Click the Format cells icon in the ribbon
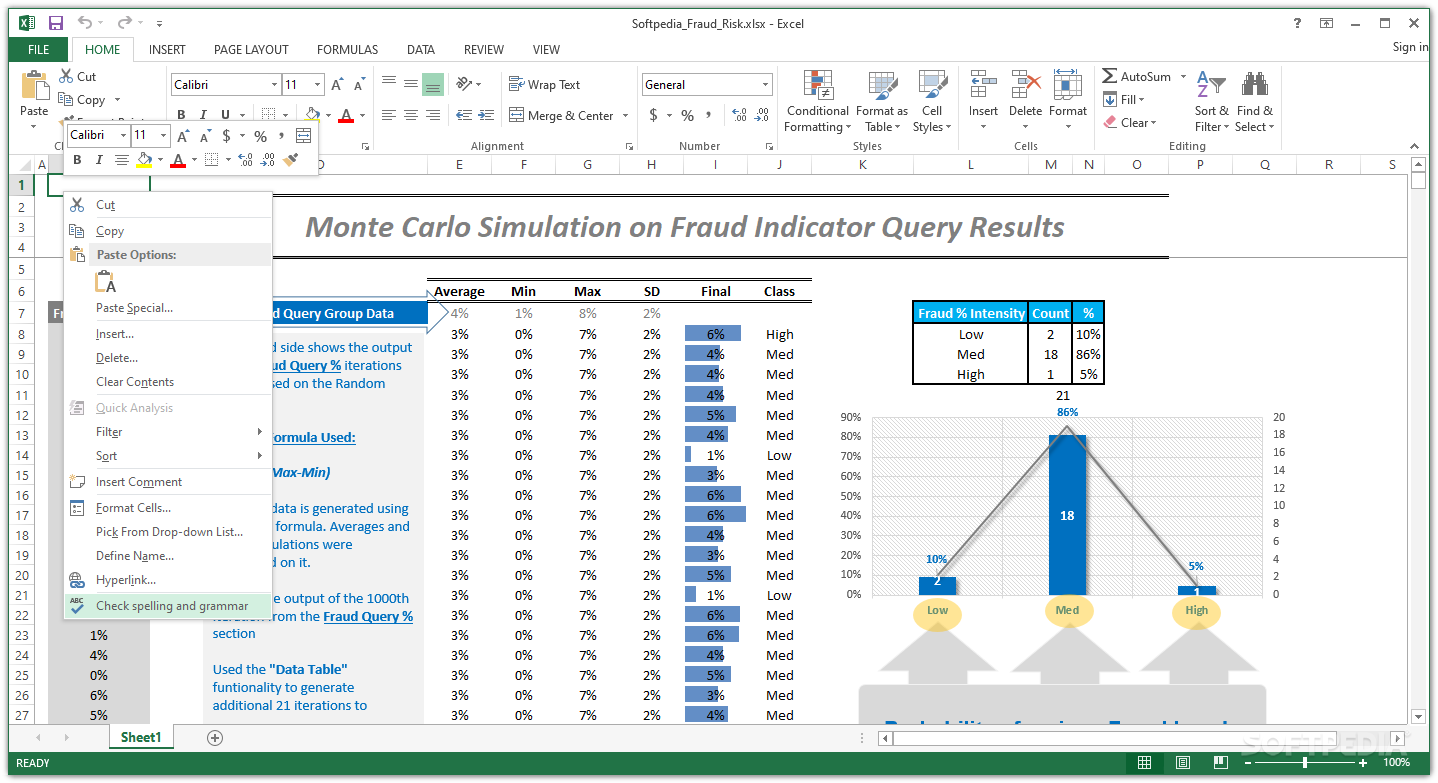1438x783 pixels. [x=1067, y=84]
